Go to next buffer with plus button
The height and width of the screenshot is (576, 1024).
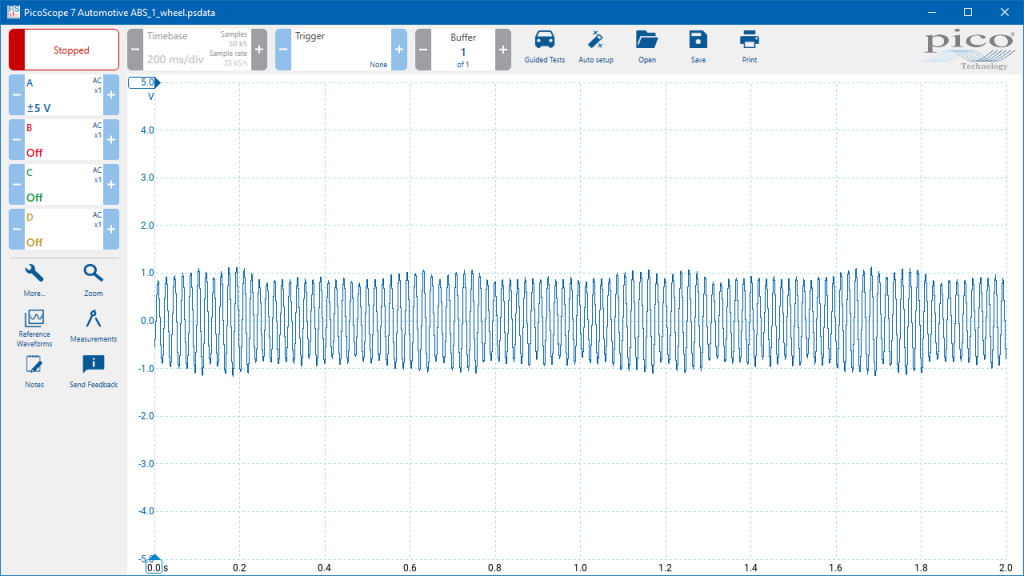pyautogui.click(x=503, y=49)
